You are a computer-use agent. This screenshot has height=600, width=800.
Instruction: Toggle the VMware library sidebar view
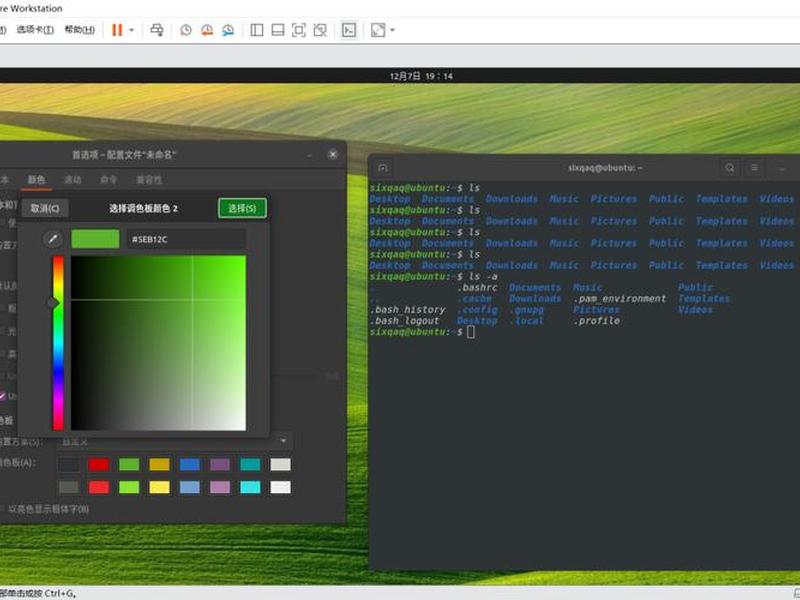(x=257, y=30)
